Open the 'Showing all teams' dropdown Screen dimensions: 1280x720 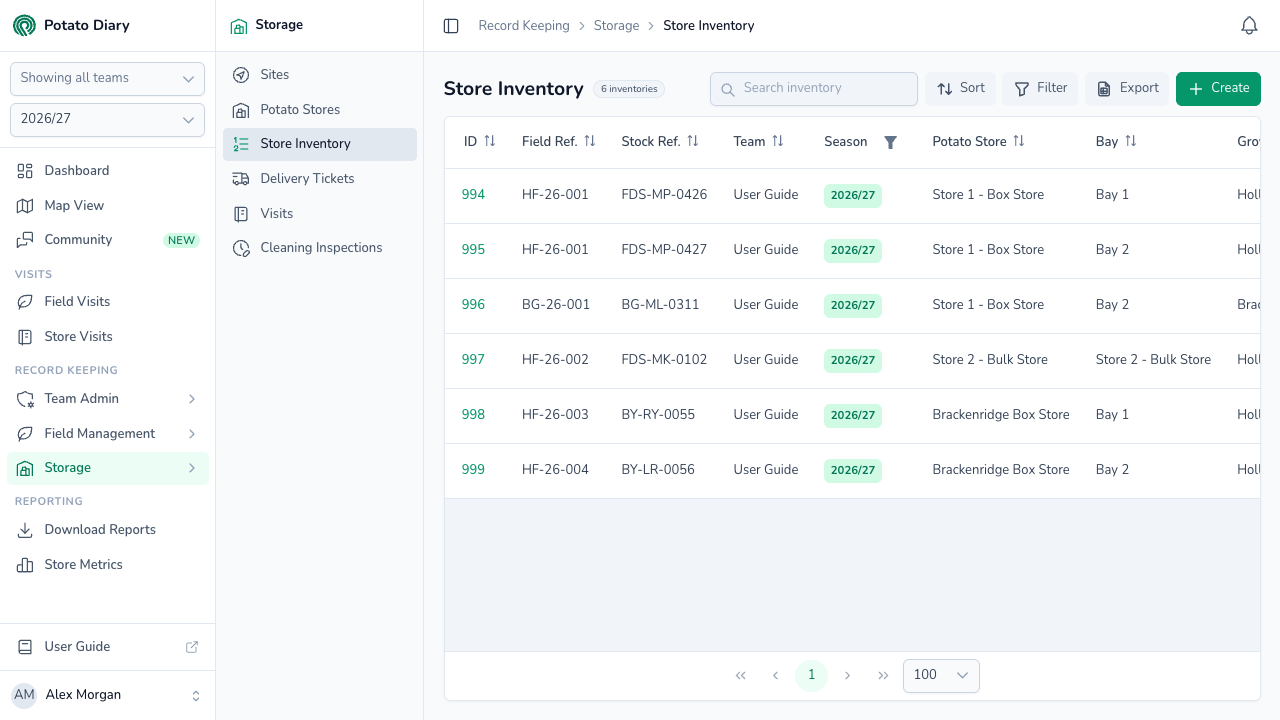point(107,79)
